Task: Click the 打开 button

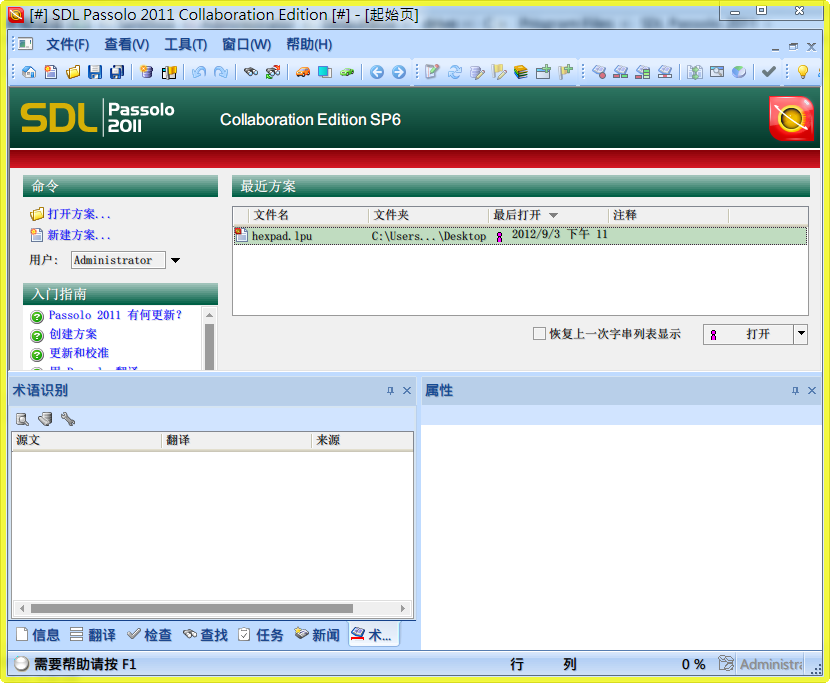Action: [x=748, y=334]
